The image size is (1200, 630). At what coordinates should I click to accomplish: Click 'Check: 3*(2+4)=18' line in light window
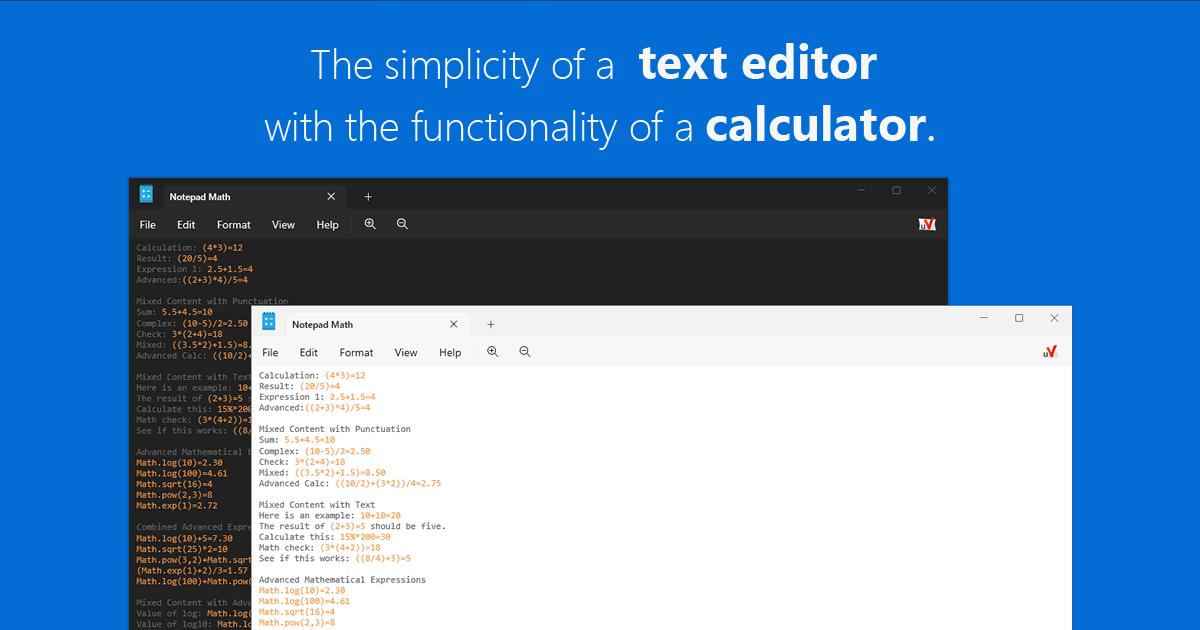coord(304,462)
